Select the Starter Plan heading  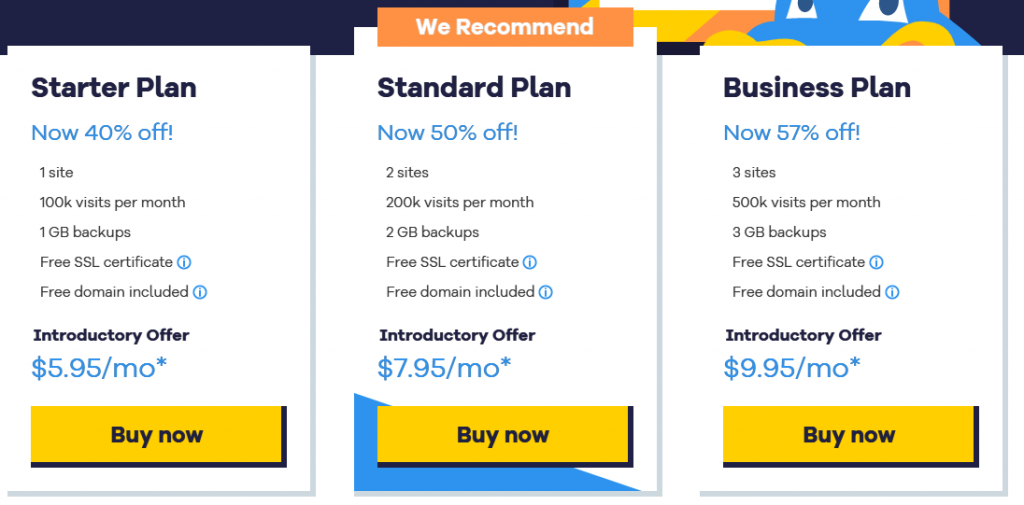tap(114, 88)
